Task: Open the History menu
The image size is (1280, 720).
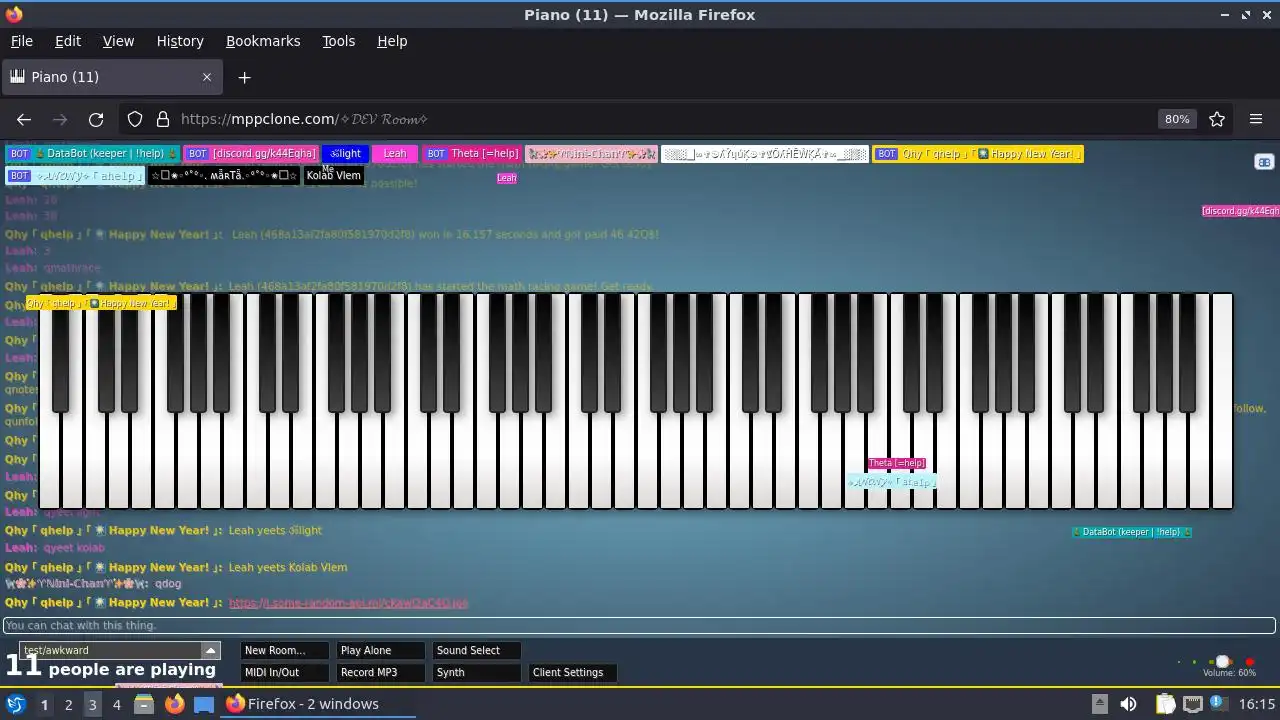Action: click(180, 41)
